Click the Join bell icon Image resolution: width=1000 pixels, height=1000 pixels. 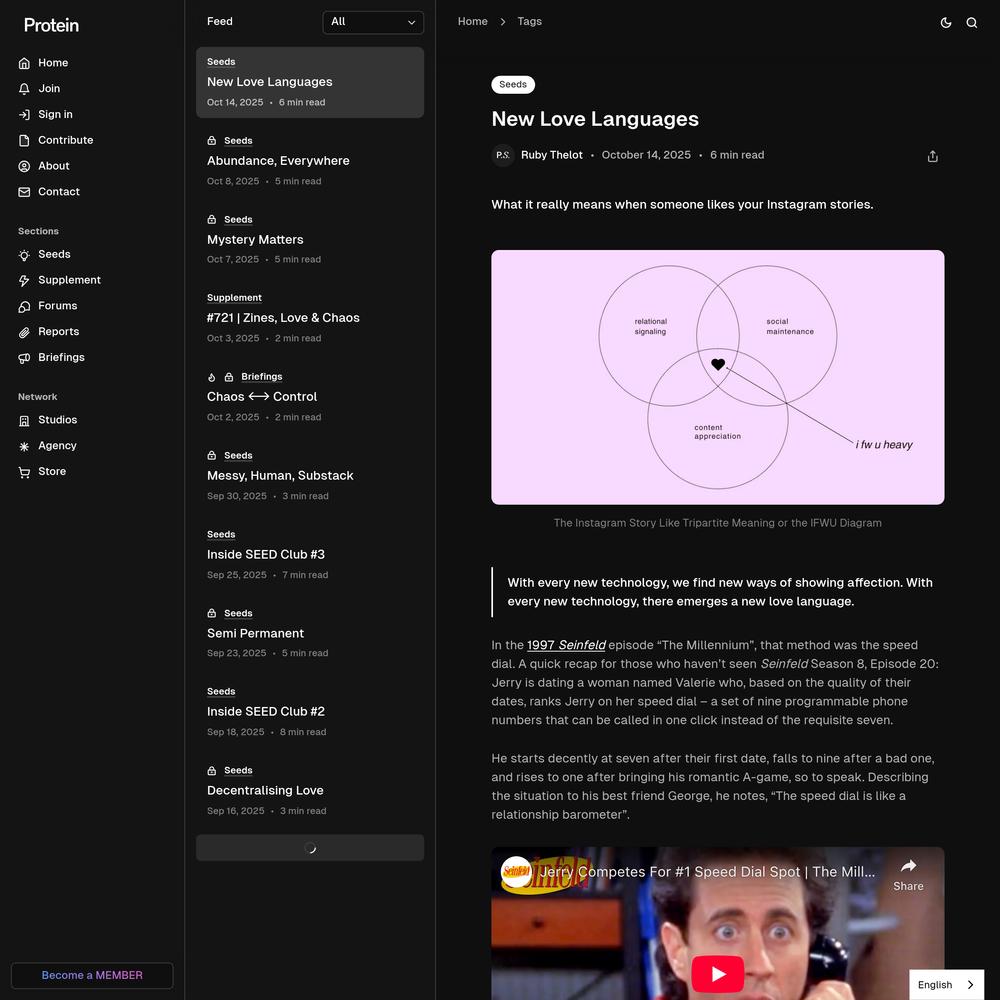(x=24, y=89)
